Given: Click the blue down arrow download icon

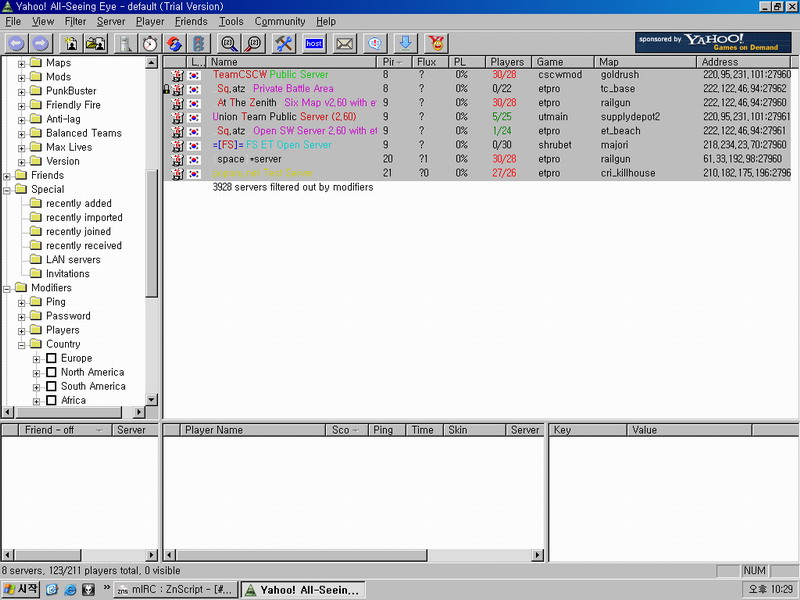Looking at the screenshot, I should pyautogui.click(x=405, y=43).
